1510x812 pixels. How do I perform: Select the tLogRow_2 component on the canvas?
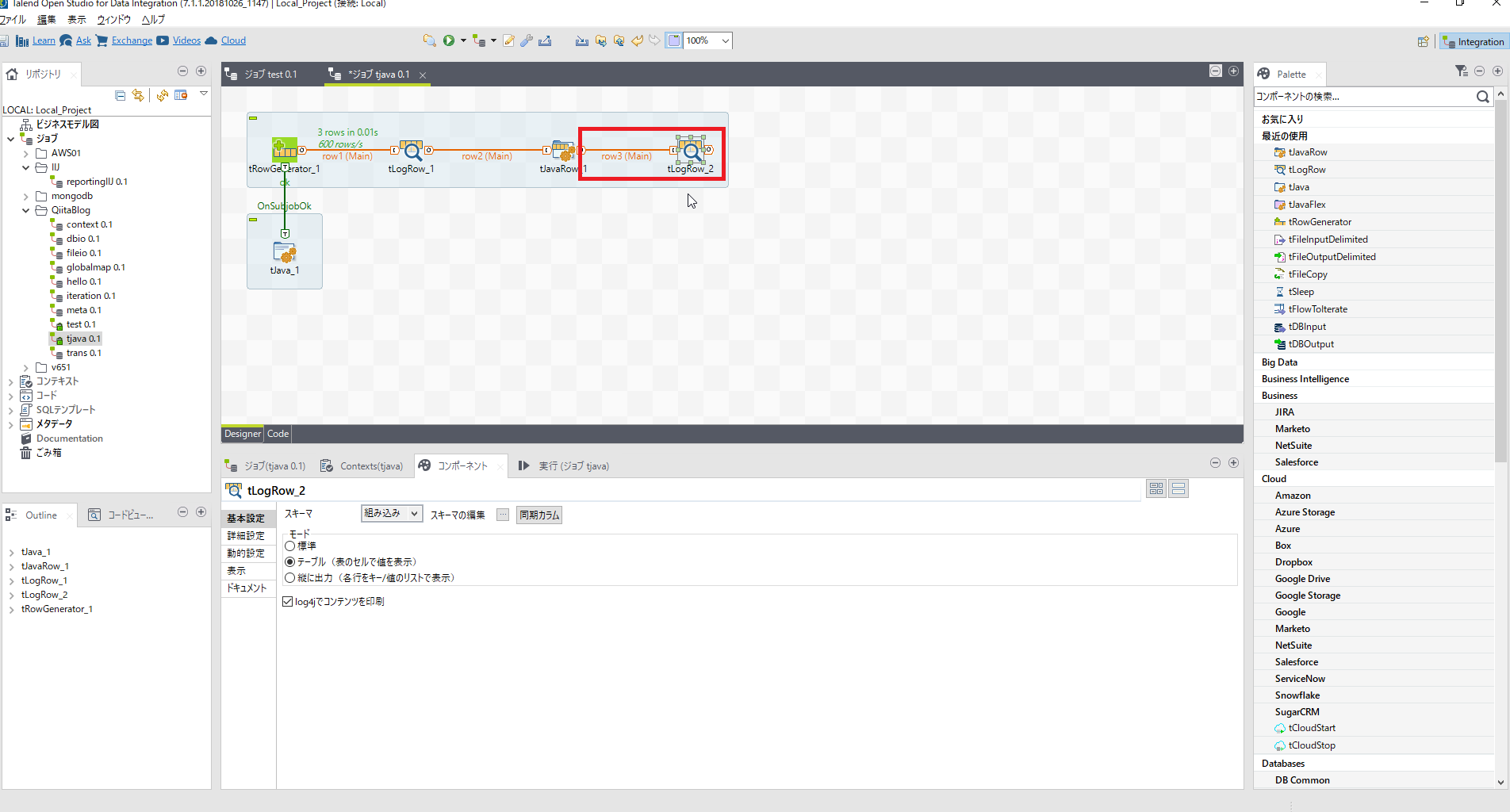(x=692, y=151)
